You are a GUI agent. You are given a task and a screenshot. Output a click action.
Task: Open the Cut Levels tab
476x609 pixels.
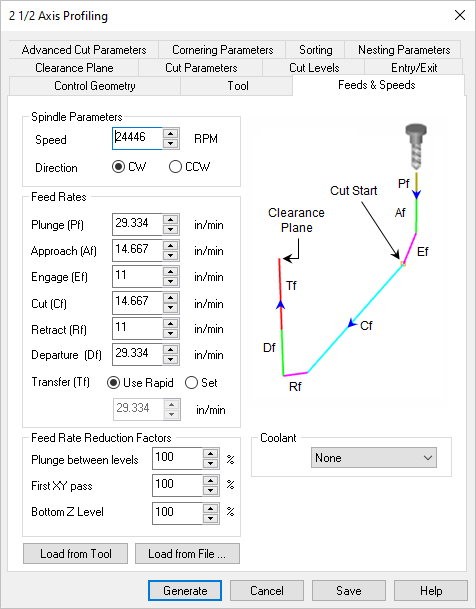click(x=314, y=68)
